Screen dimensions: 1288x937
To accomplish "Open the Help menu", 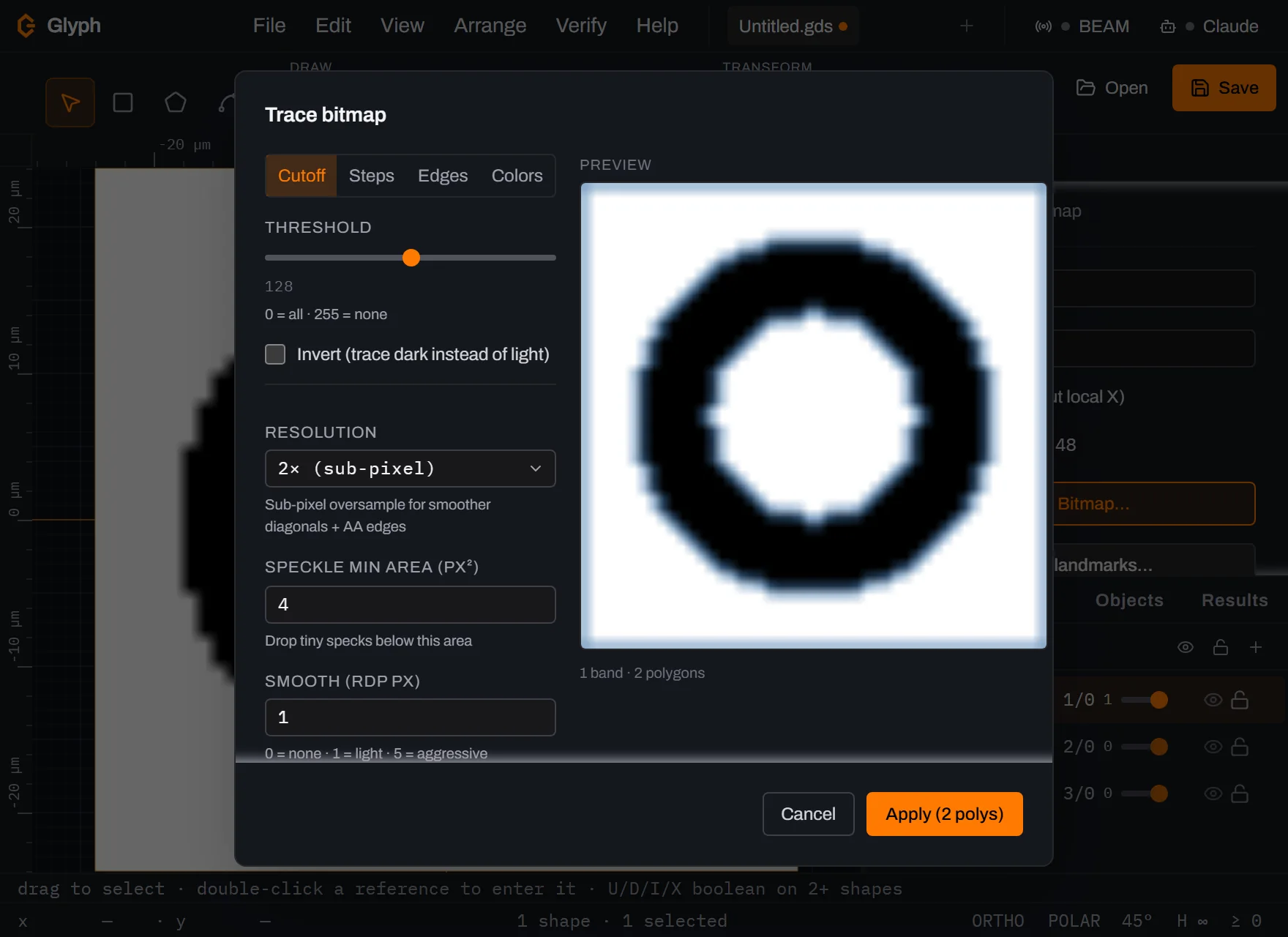I will (657, 26).
